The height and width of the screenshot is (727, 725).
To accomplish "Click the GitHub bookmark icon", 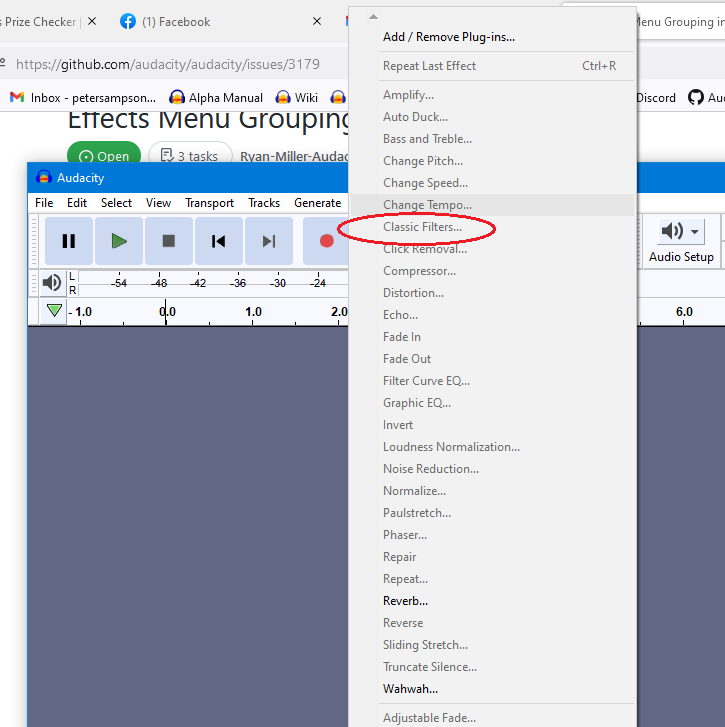I will (x=696, y=97).
